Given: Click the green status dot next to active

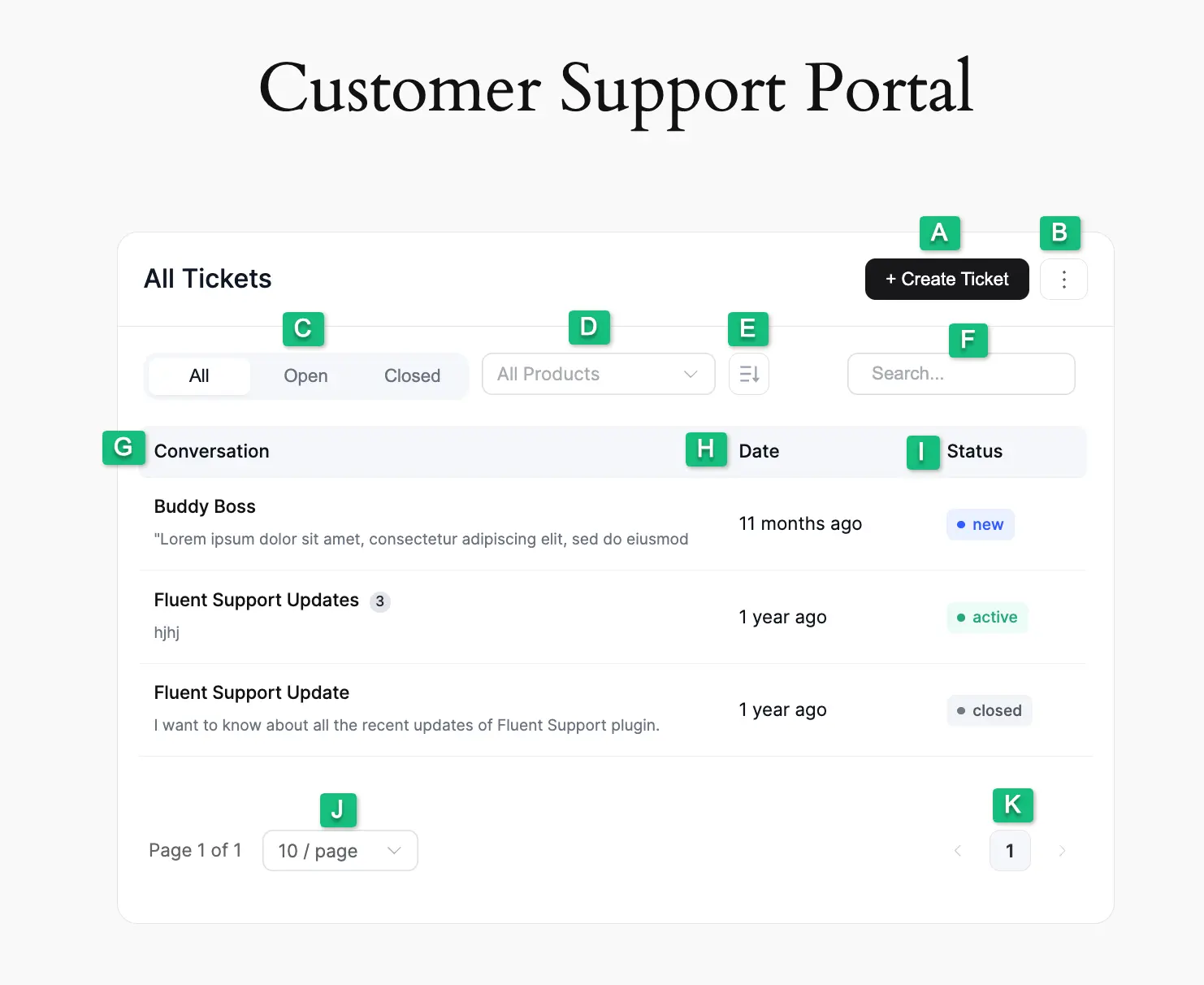Looking at the screenshot, I should [x=962, y=618].
